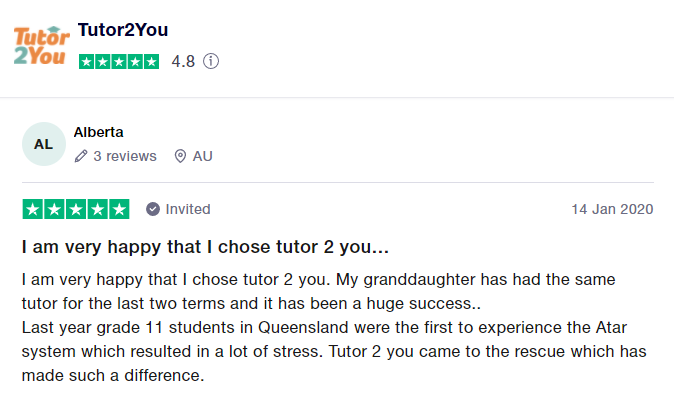
Task: Click the first star in the header rating
Action: (x=86, y=61)
